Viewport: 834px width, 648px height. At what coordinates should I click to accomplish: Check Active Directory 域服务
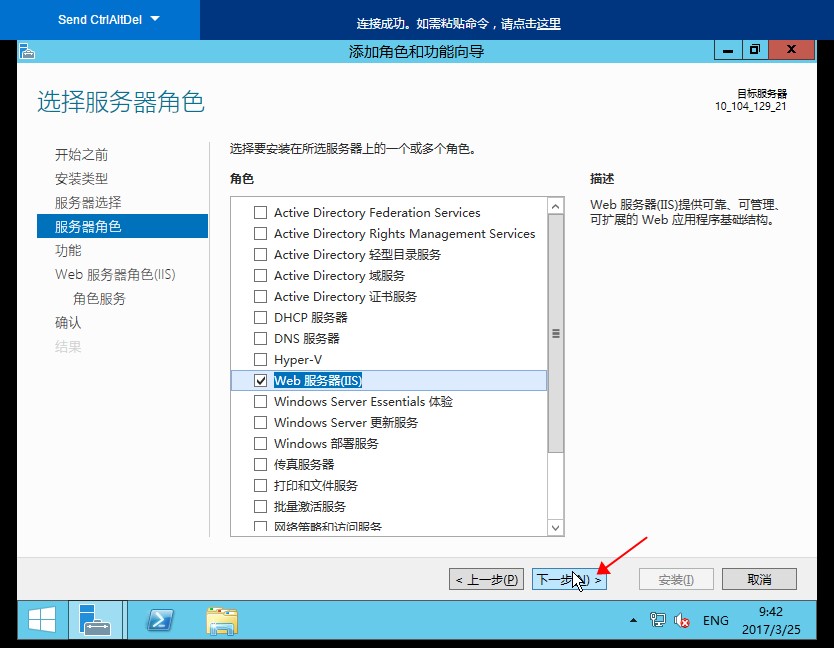click(x=261, y=276)
